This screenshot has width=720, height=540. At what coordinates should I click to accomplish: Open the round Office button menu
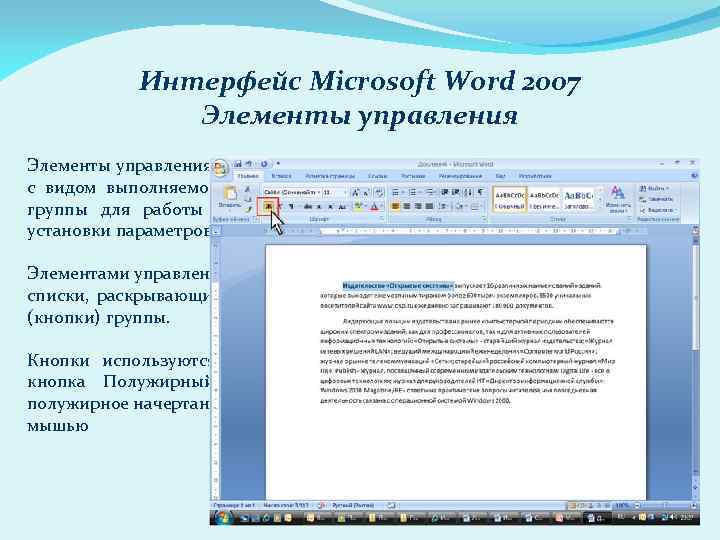(220, 168)
